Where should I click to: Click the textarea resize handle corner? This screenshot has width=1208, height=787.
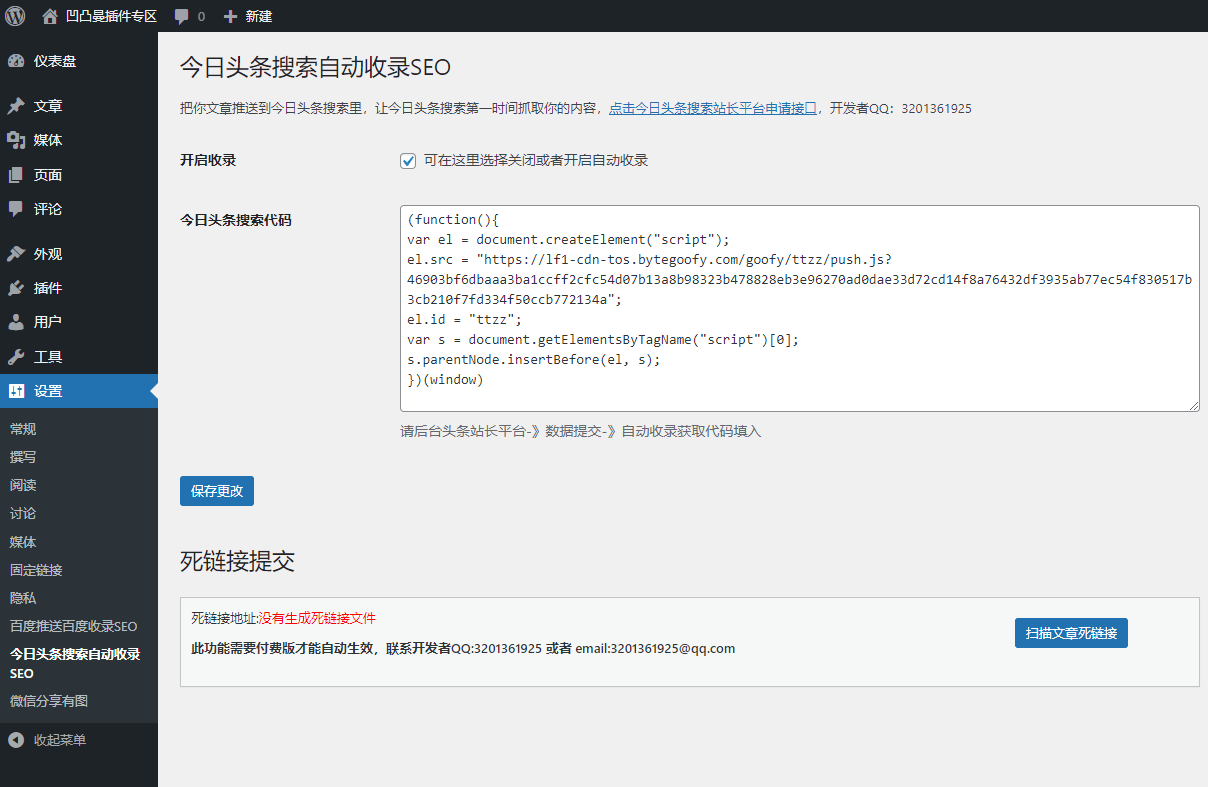coord(1193,405)
